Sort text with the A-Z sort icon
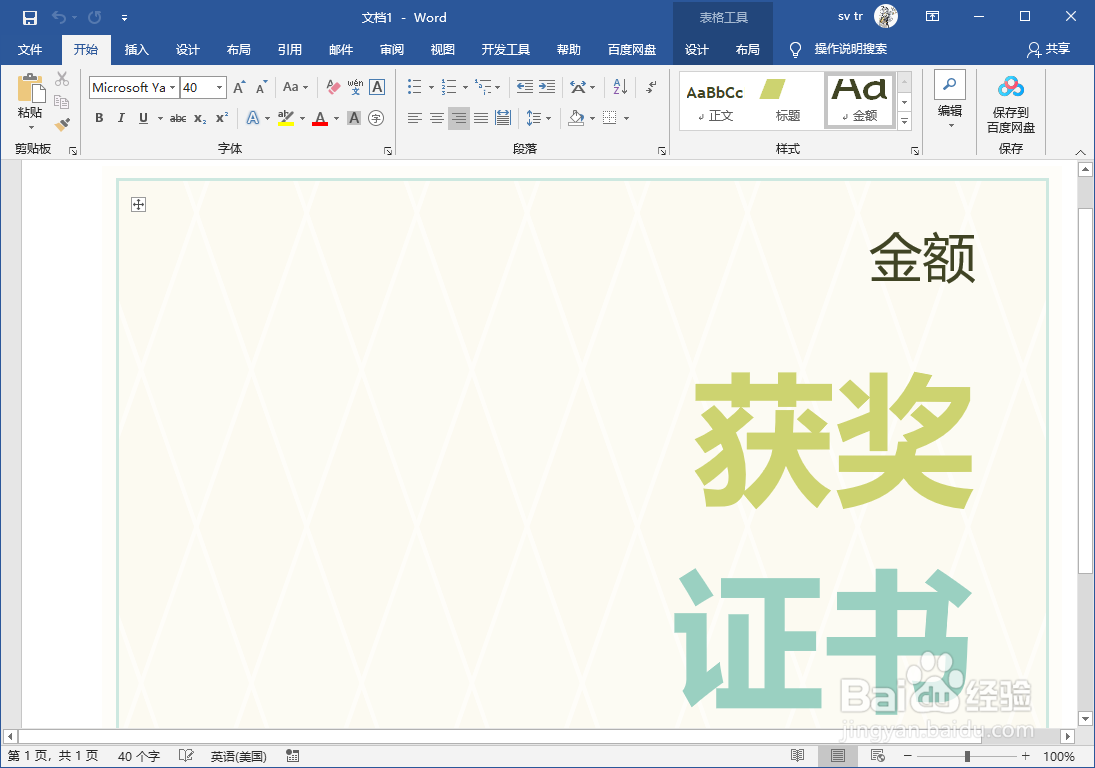This screenshot has height=768, width=1095. coord(620,87)
